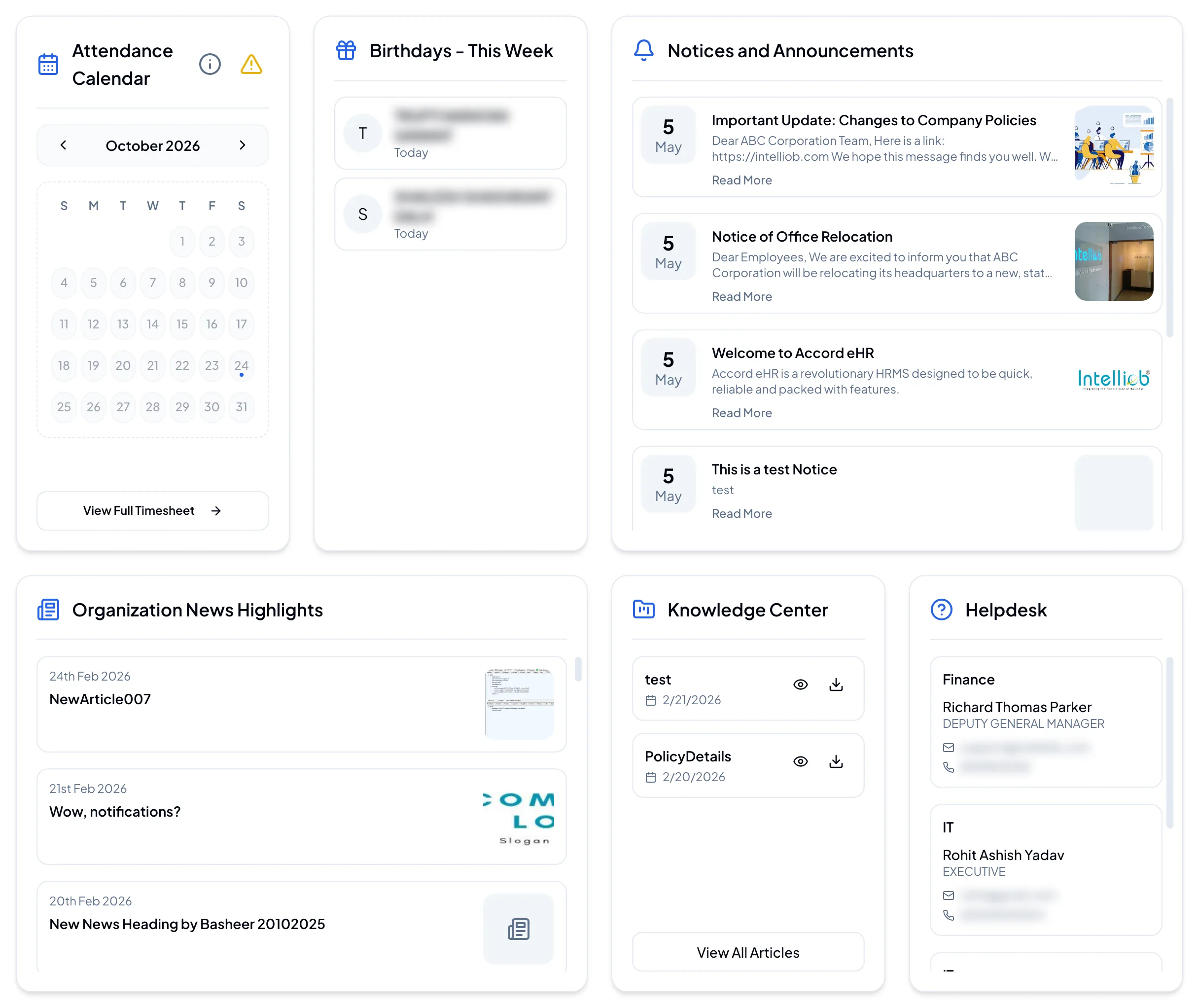Go to previous month in calendar

(64, 145)
